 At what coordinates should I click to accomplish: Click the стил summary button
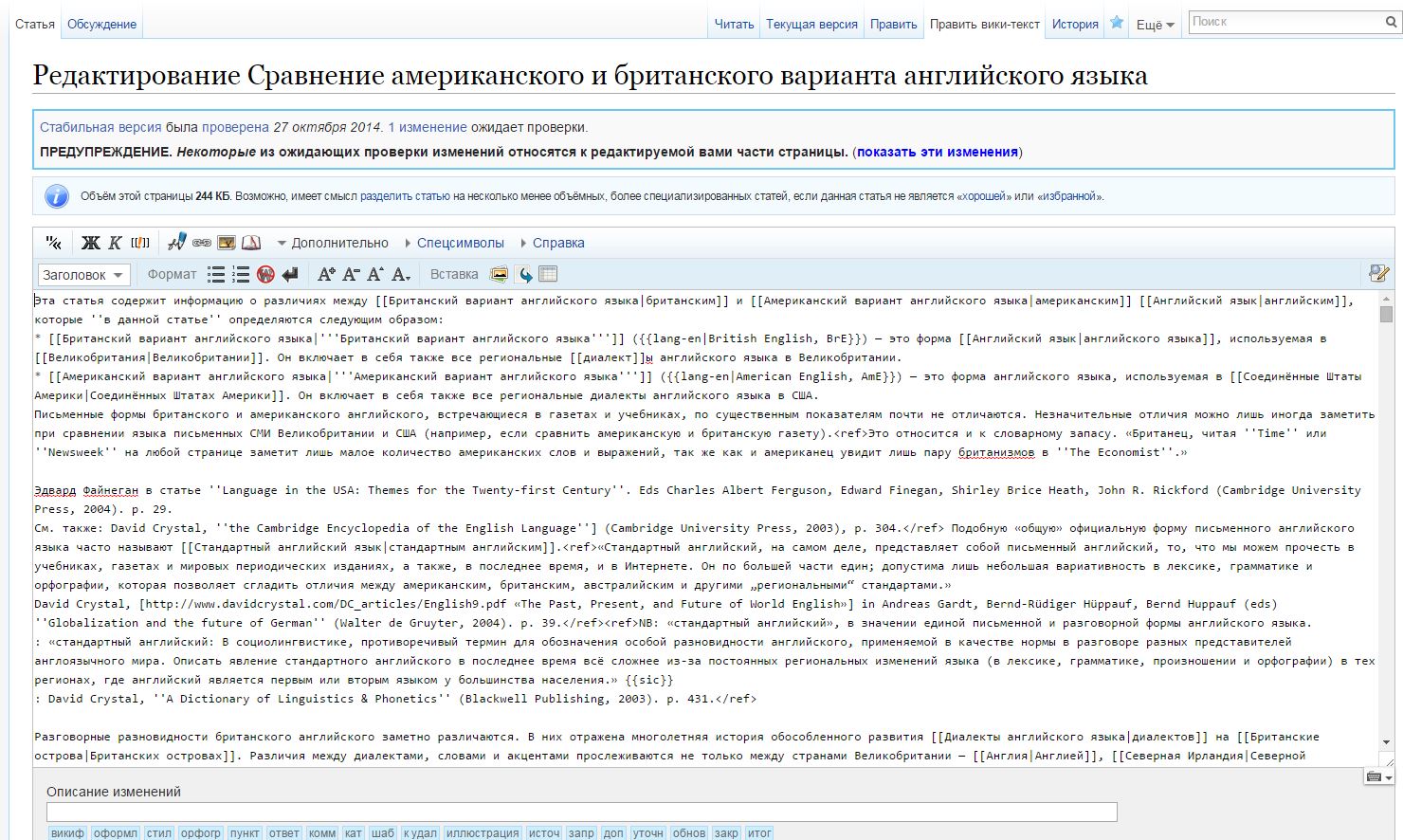tap(159, 832)
